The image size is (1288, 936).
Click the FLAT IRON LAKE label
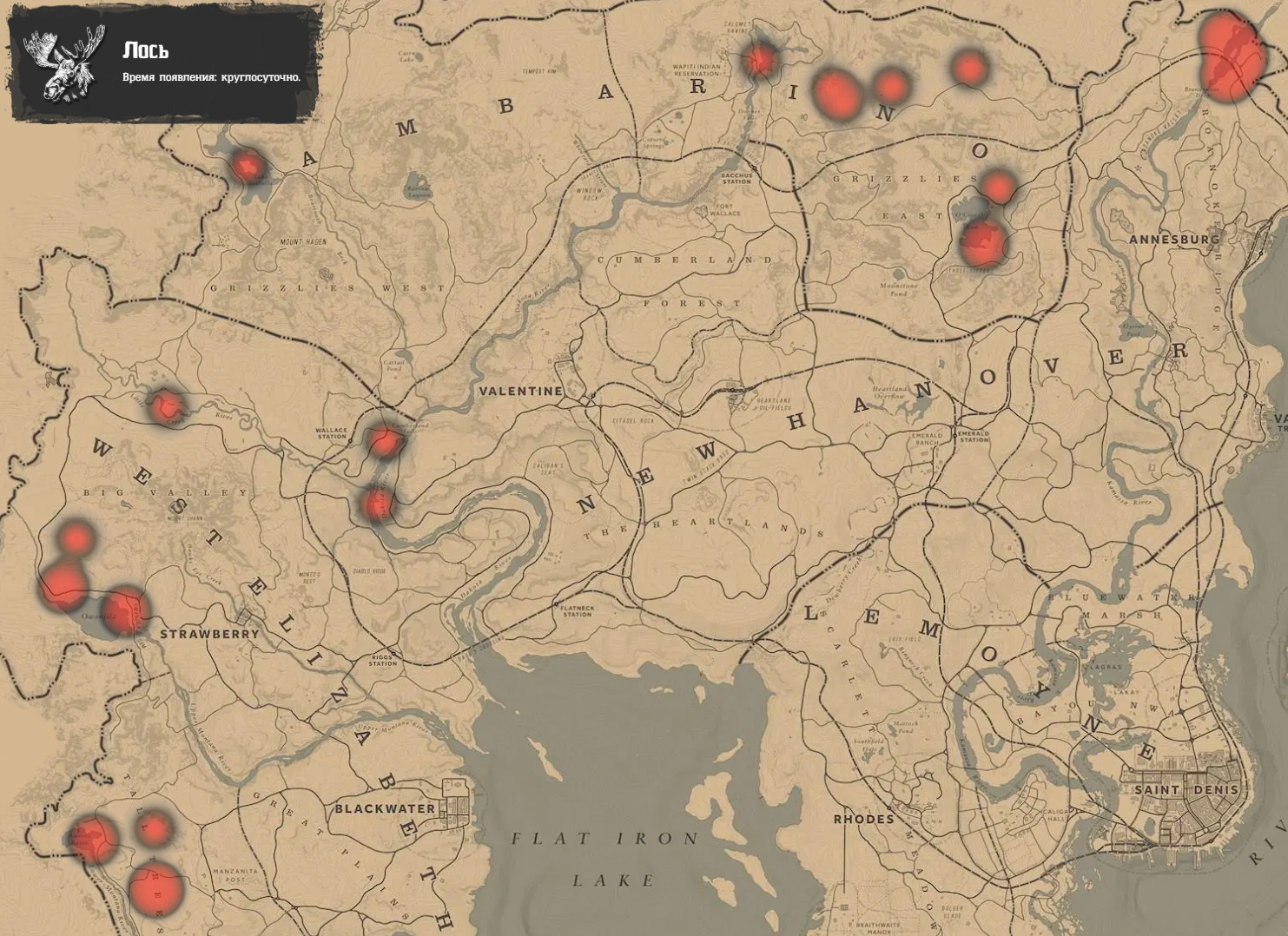tap(605, 860)
